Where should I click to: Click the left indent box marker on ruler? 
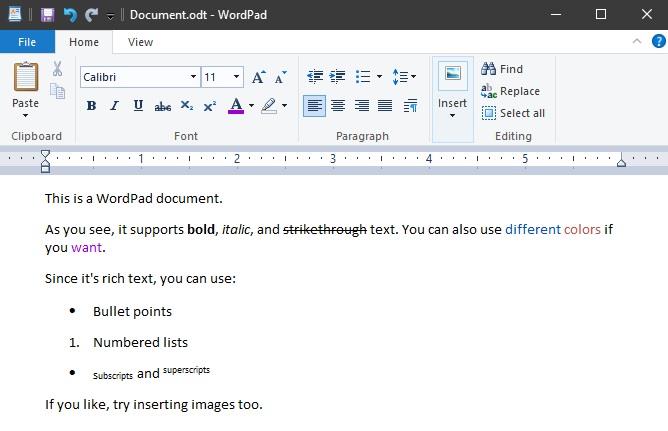(x=45, y=169)
